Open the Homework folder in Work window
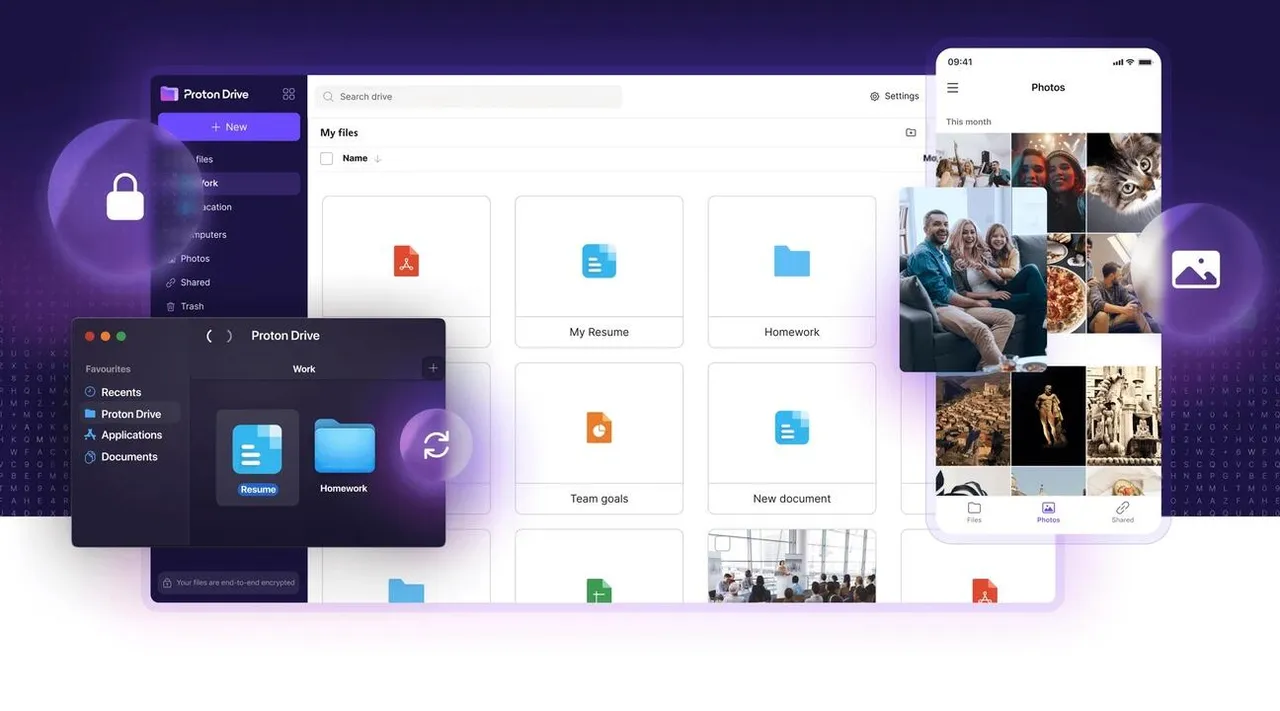This screenshot has height=711, width=1280. pyautogui.click(x=344, y=448)
